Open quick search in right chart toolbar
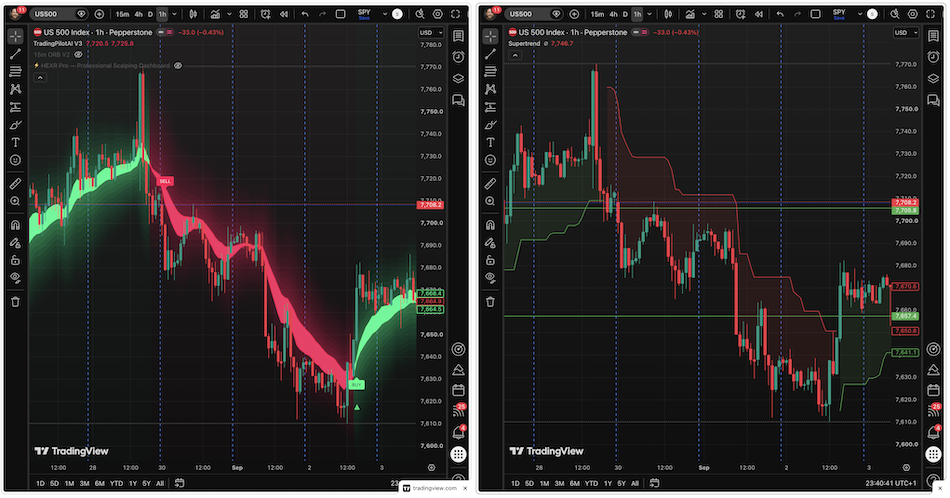Viewport: 950px width, 498px height. point(895,14)
